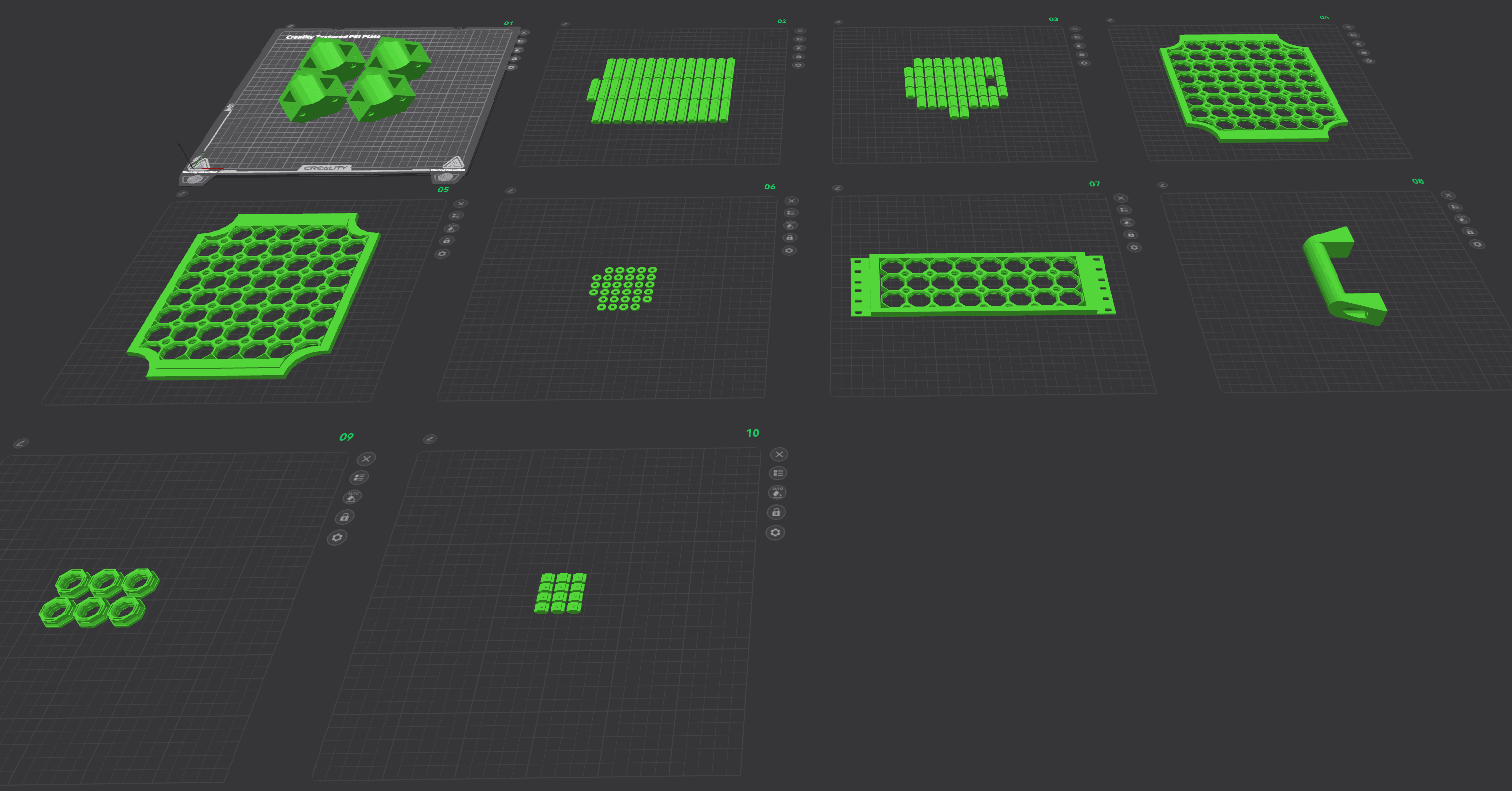Edit the name of plate 10
The image size is (1512, 791).
[x=430, y=439]
